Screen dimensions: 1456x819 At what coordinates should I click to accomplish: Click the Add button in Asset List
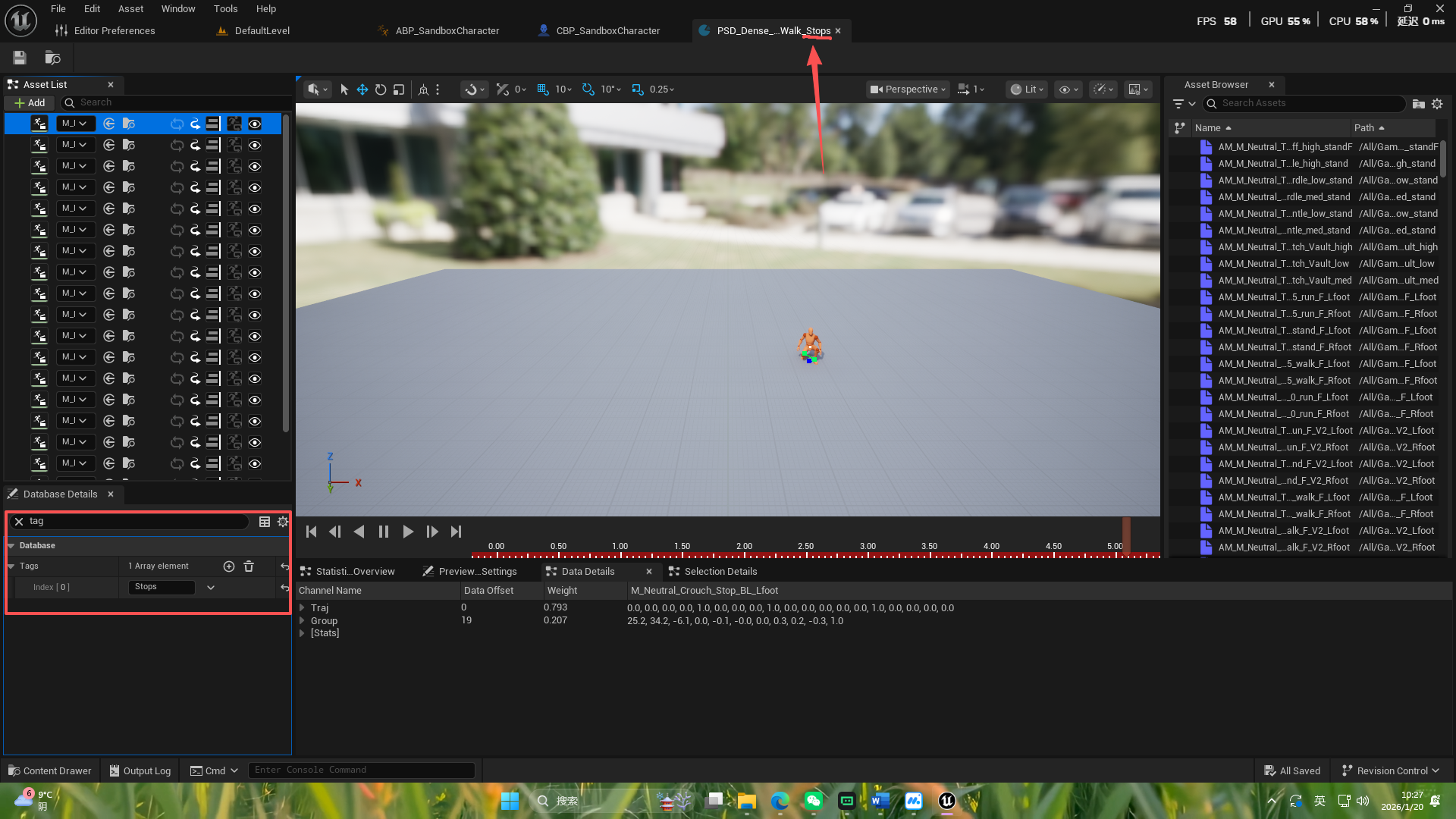30,102
